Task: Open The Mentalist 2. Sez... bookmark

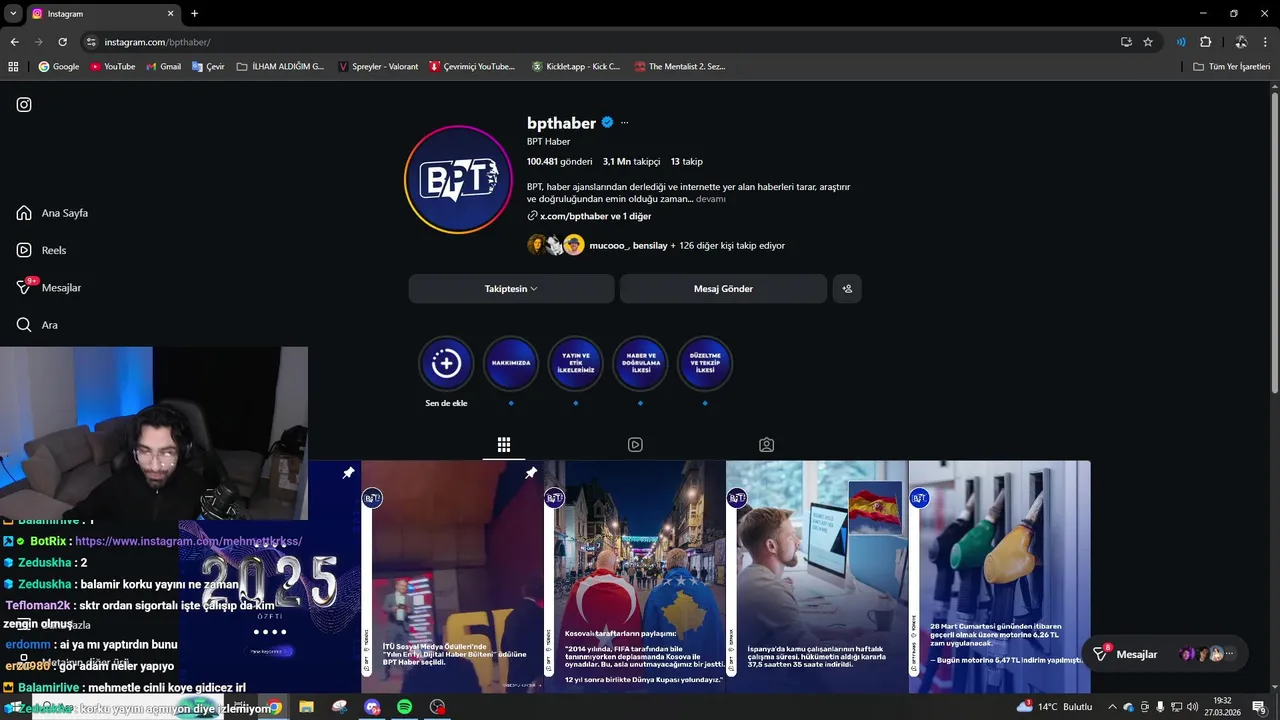Action: pos(680,66)
